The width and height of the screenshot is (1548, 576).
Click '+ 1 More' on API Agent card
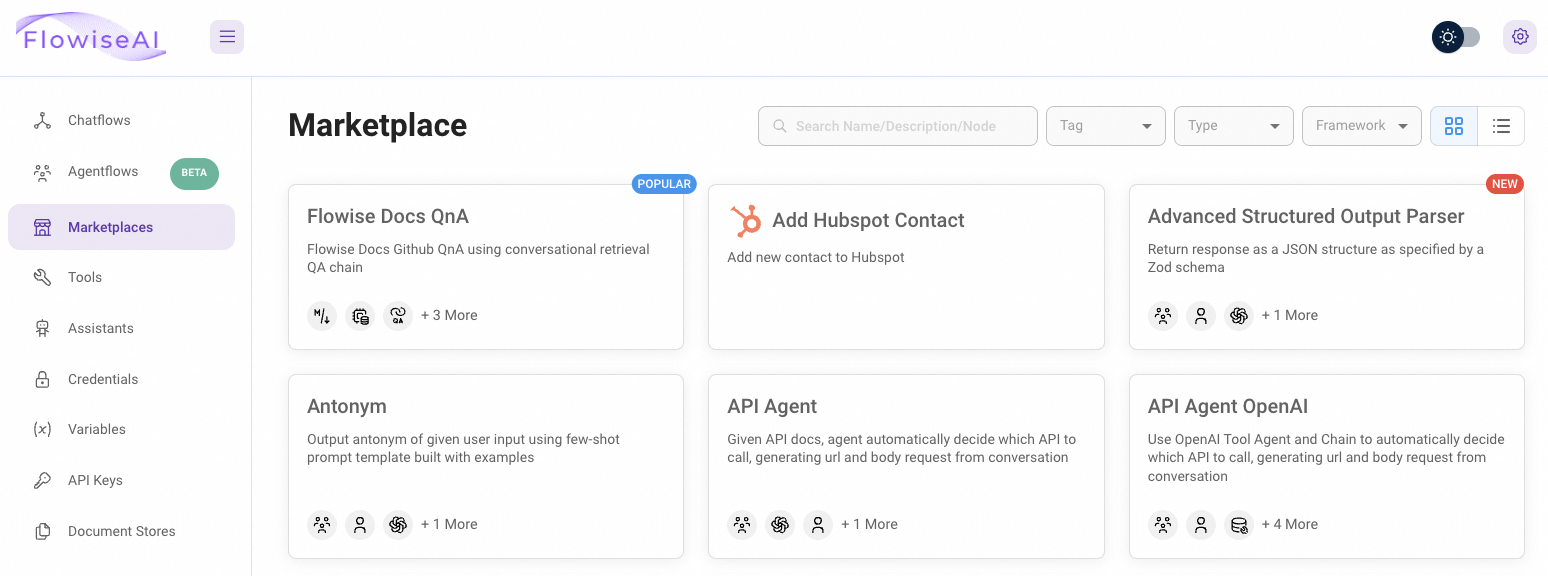pos(869,524)
